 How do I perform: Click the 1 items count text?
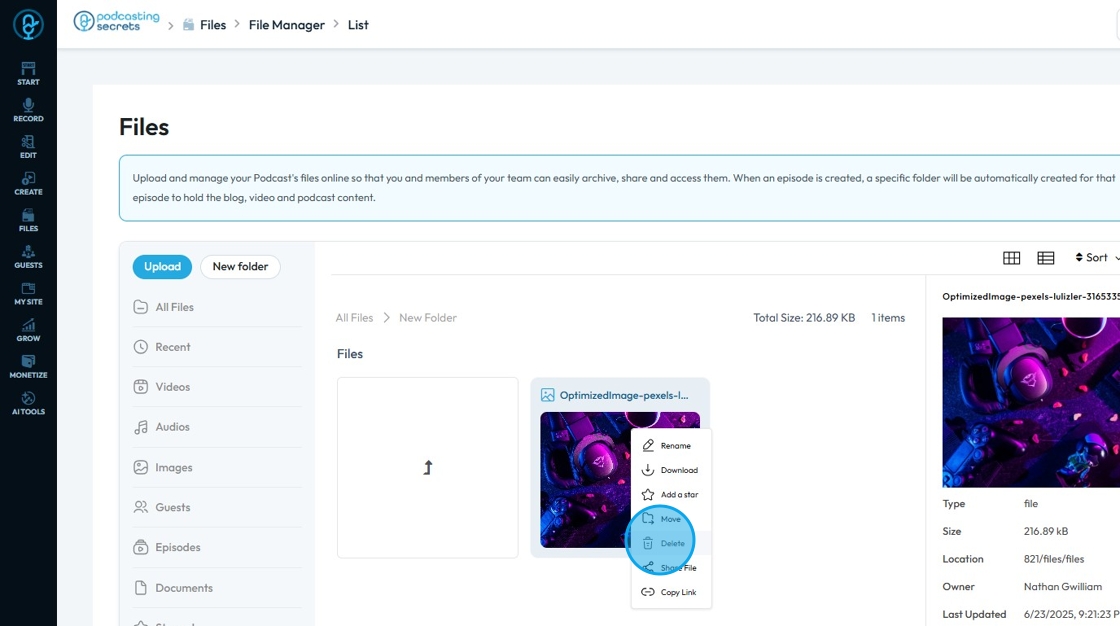pos(888,318)
